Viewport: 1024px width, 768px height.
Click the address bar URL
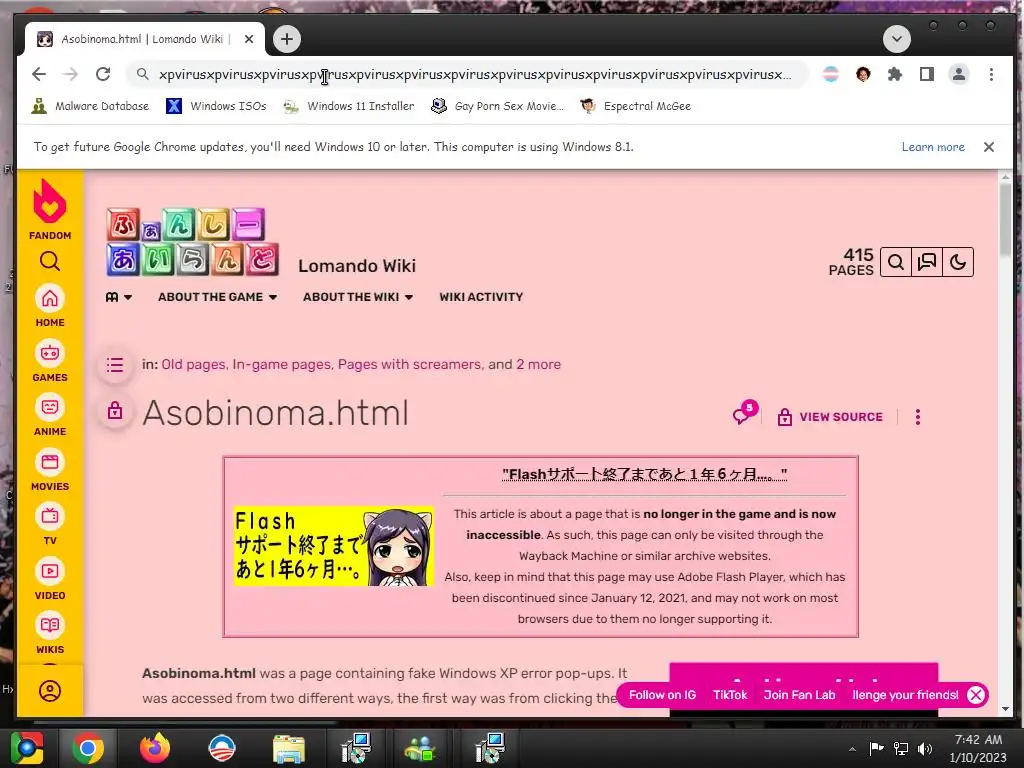[475, 74]
